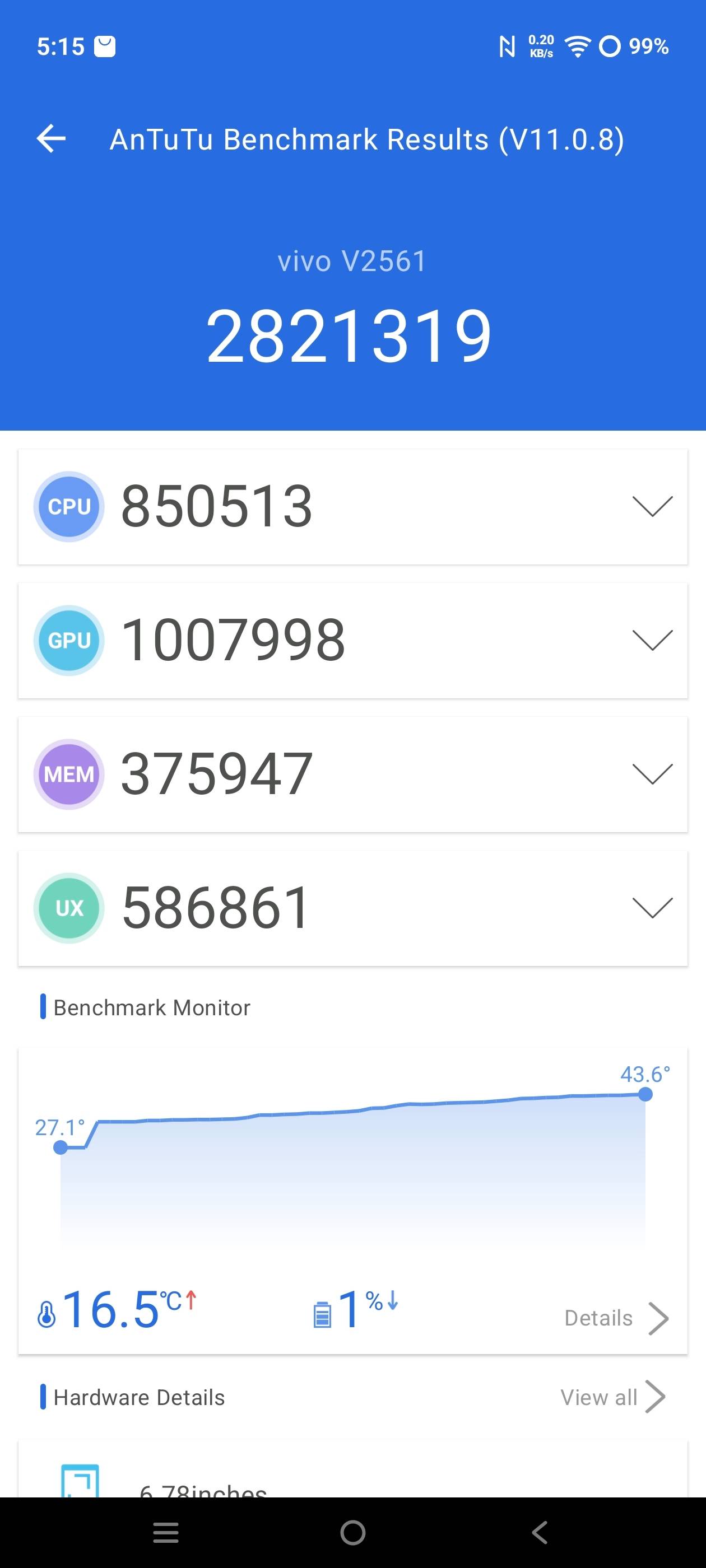Tap the thermometer temperature icon
706x1568 pixels.
47,1314
